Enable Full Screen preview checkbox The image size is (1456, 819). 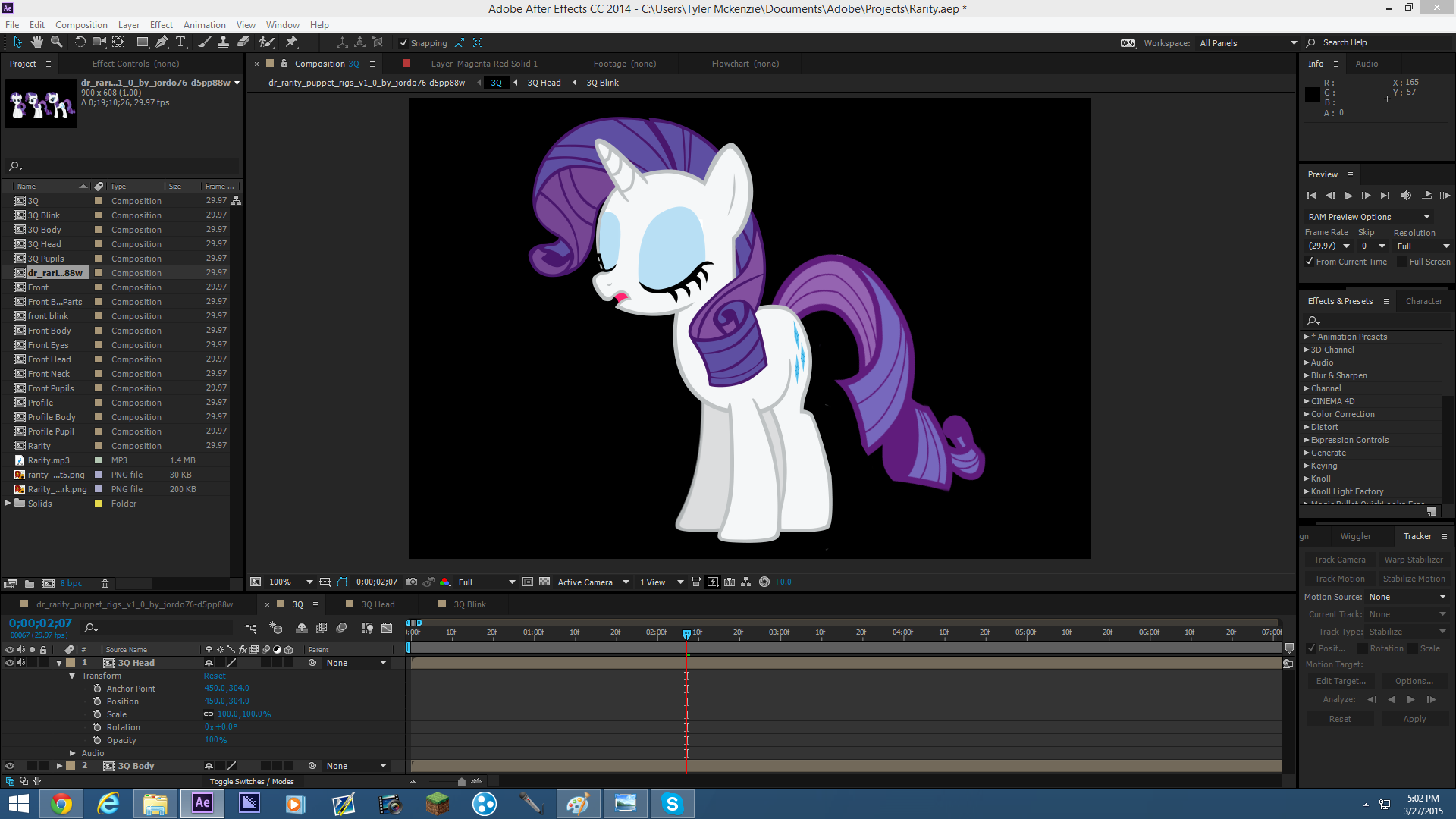pyautogui.click(x=1402, y=262)
